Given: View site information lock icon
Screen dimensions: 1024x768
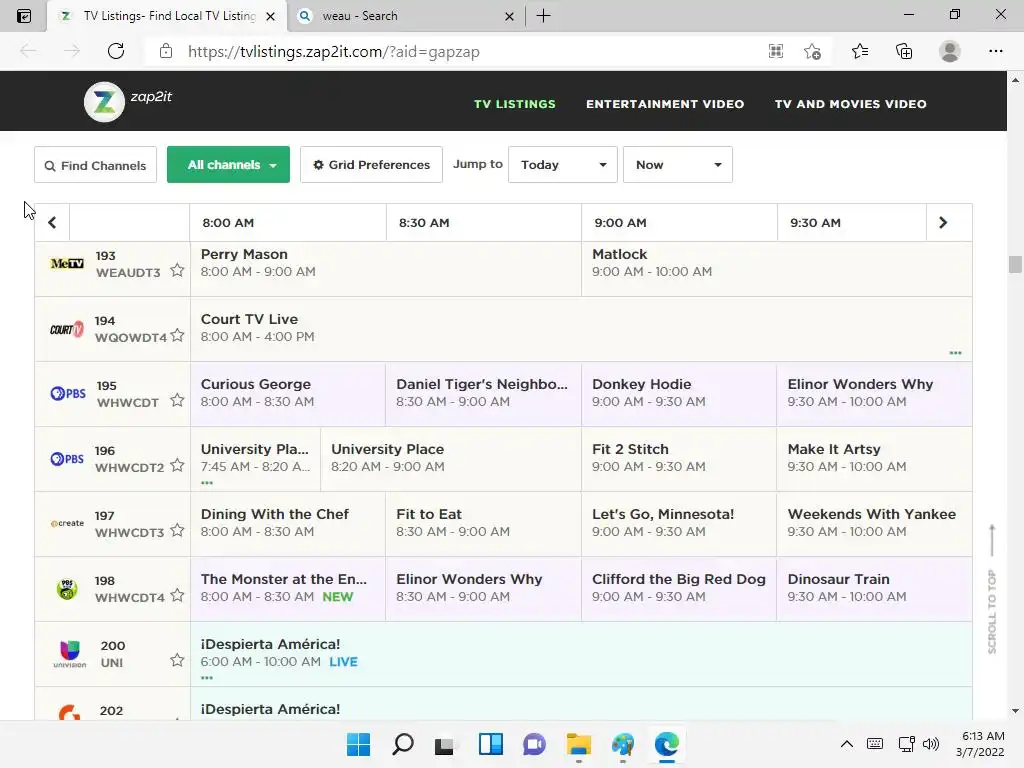Looking at the screenshot, I should tap(166, 51).
